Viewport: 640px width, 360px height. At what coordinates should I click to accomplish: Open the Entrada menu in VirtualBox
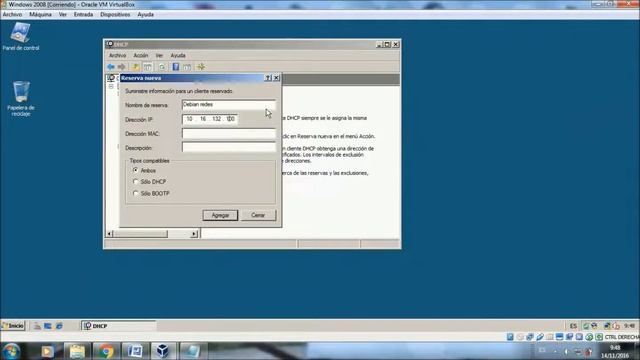(83, 14)
